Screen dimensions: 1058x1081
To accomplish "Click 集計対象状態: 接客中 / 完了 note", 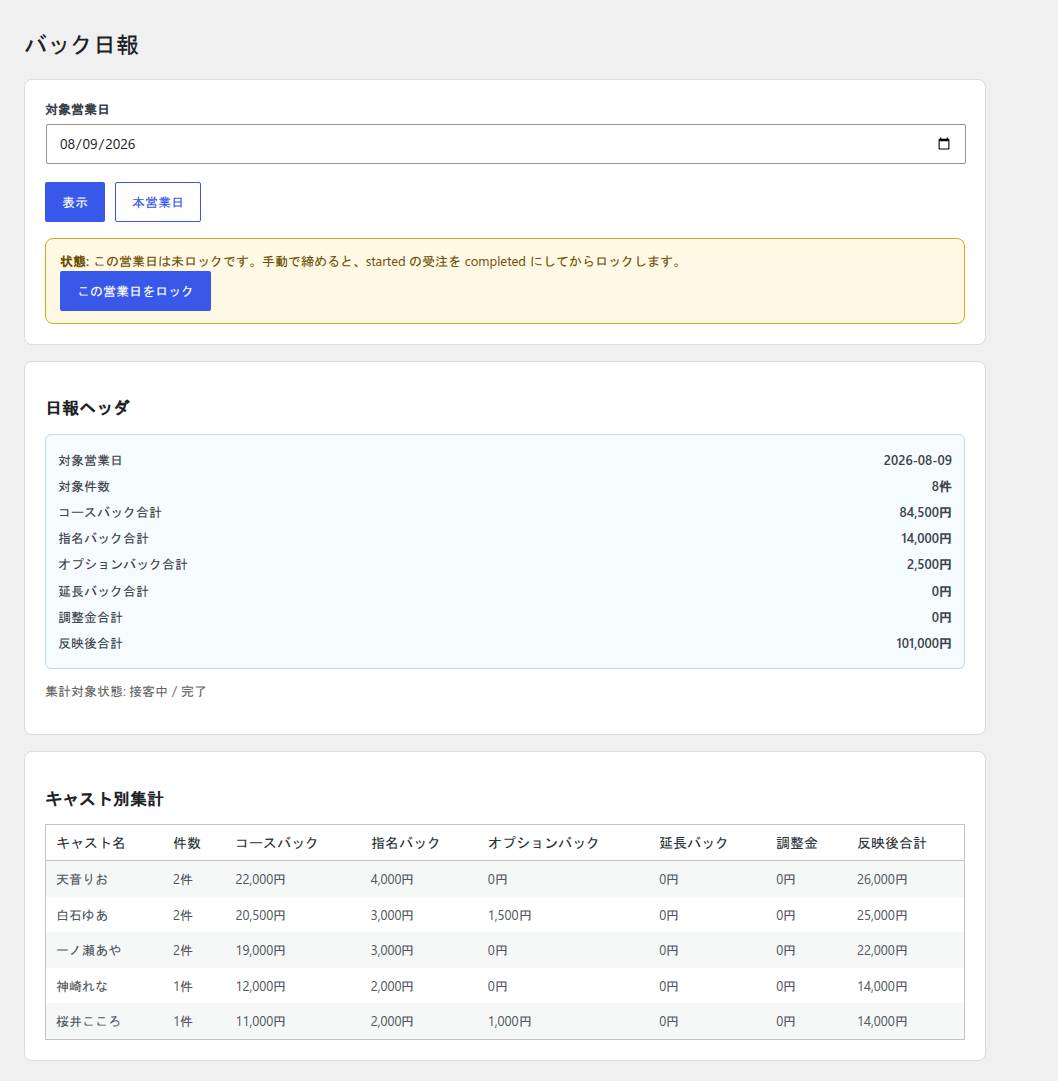I will coord(126,691).
